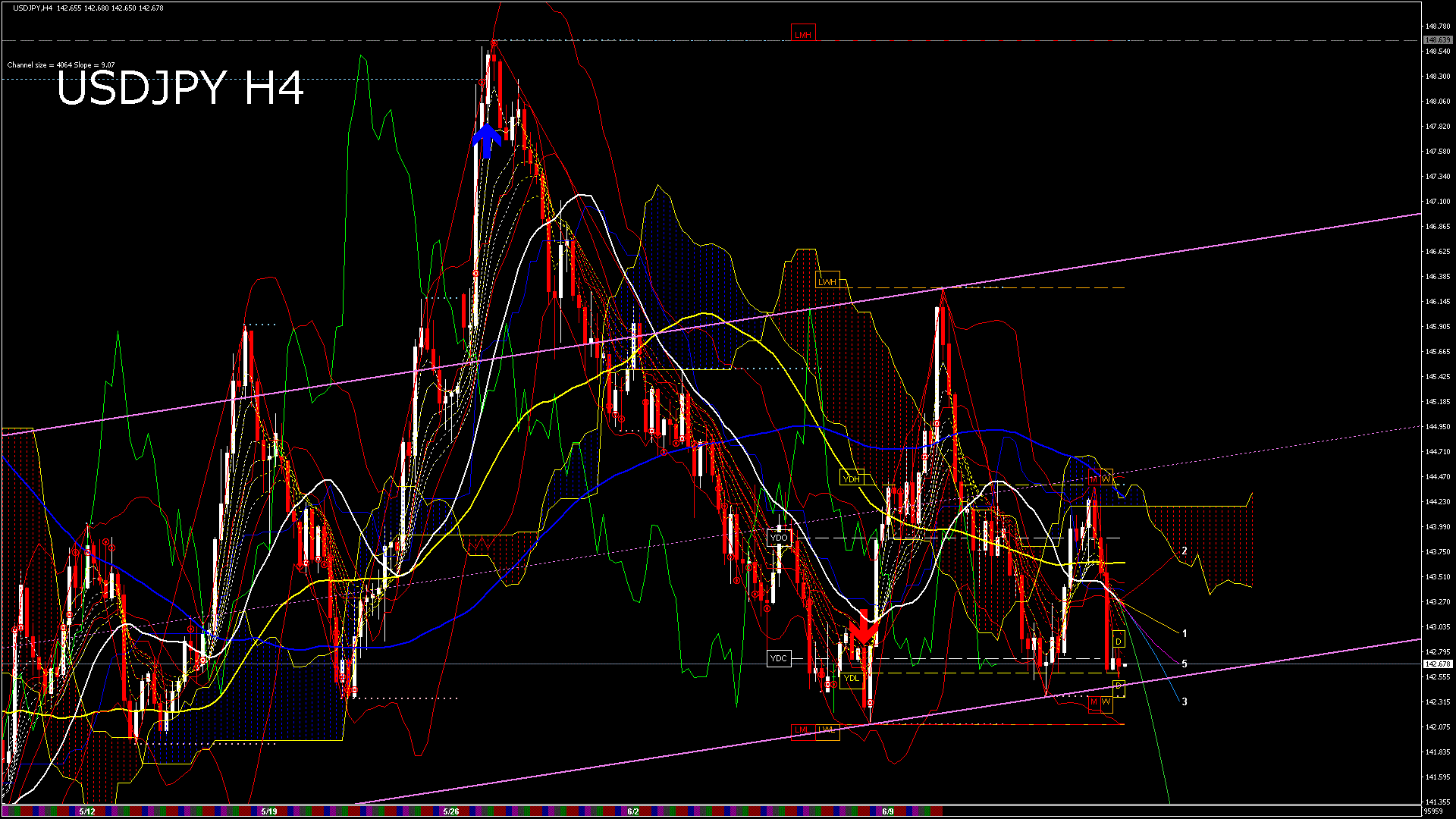Click the blue up arrow signal
This screenshot has height=819, width=1456.
pyautogui.click(x=487, y=141)
